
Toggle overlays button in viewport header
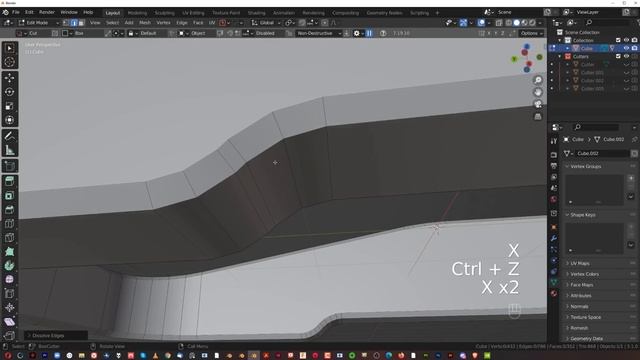tap(482, 23)
